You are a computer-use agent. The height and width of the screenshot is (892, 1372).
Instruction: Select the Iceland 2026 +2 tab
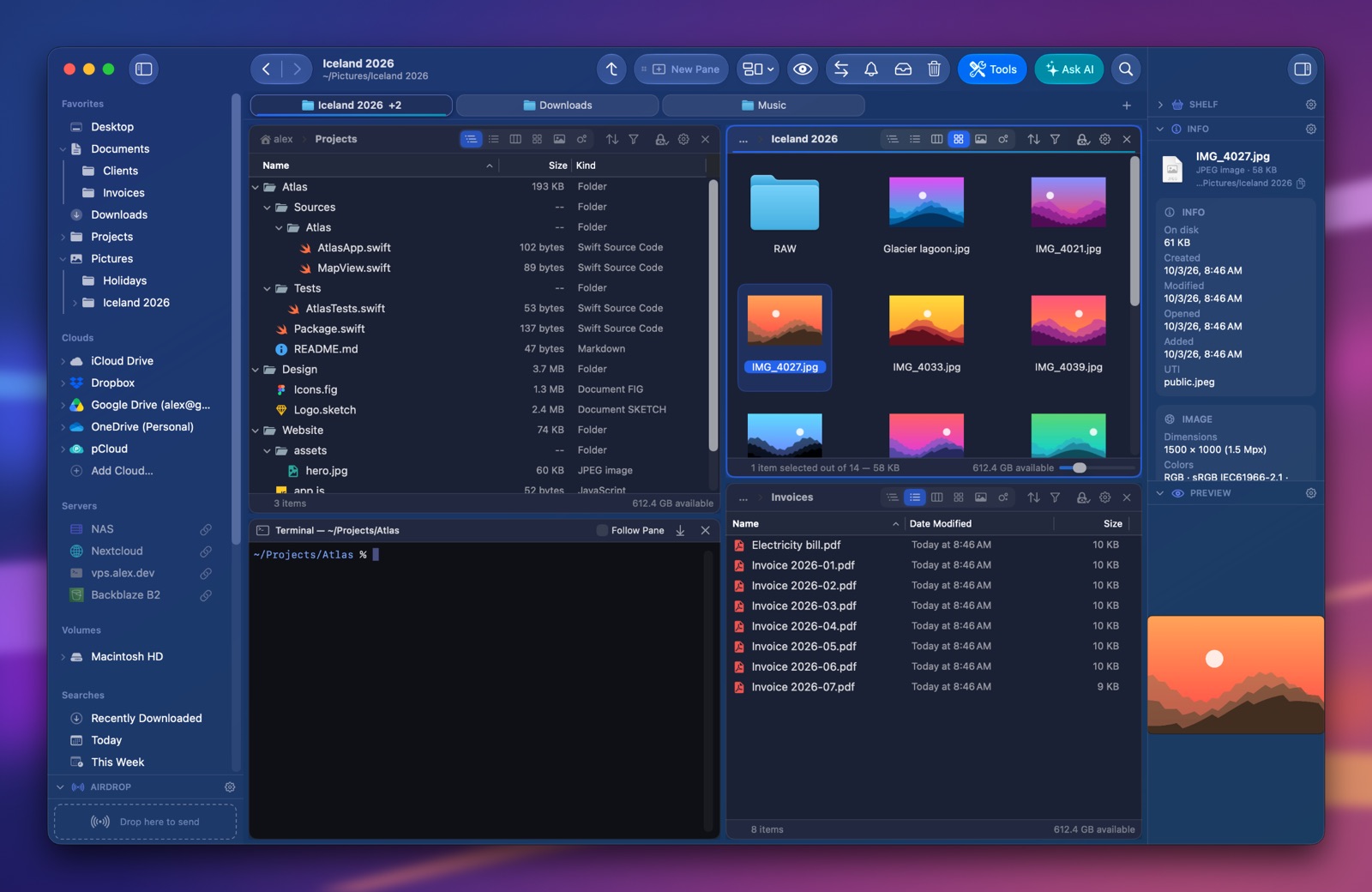click(x=352, y=105)
